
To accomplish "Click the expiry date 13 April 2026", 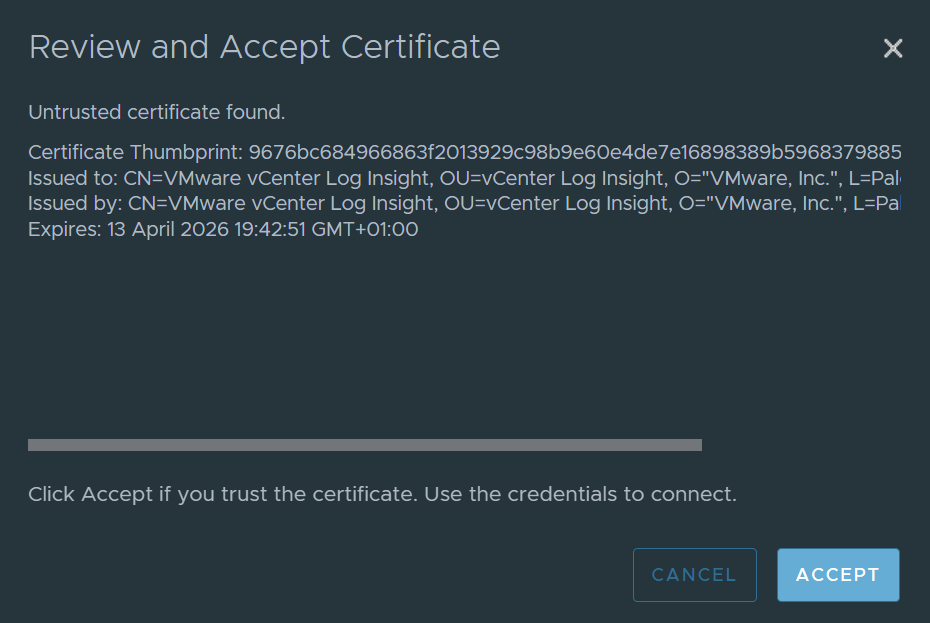I will [x=168, y=230].
